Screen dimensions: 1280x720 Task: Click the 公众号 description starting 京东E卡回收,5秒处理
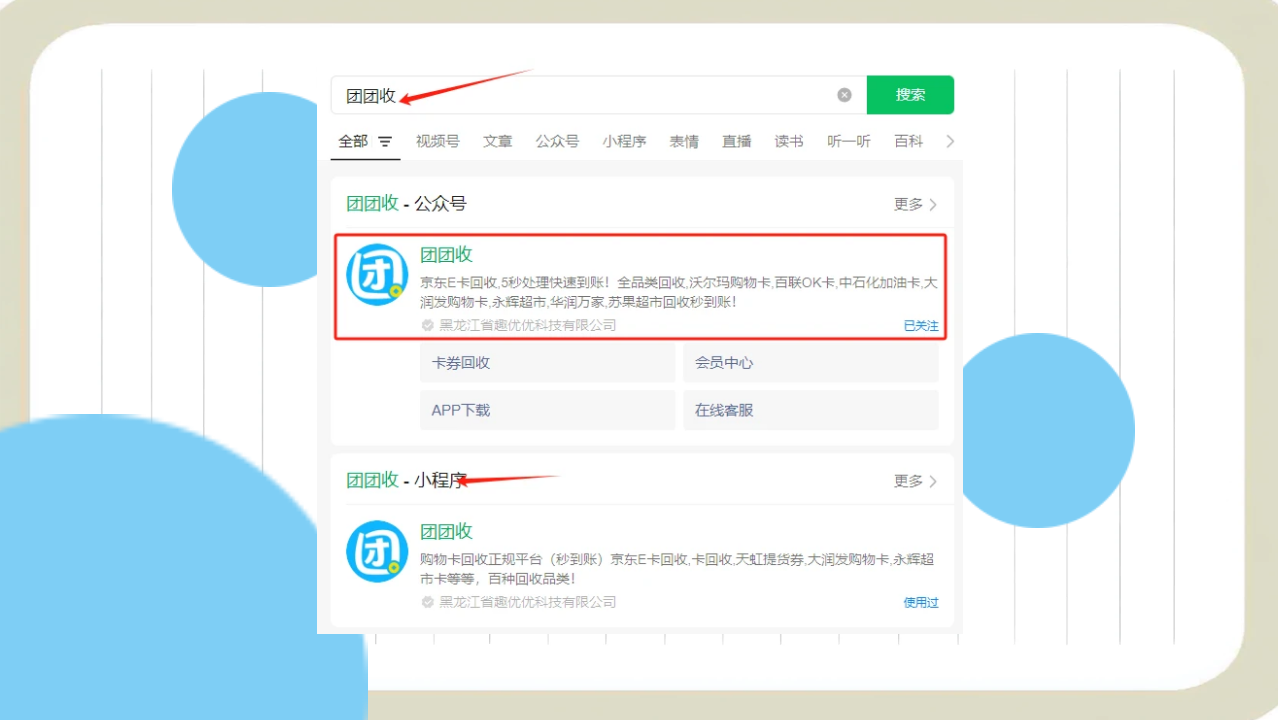[x=679, y=292]
